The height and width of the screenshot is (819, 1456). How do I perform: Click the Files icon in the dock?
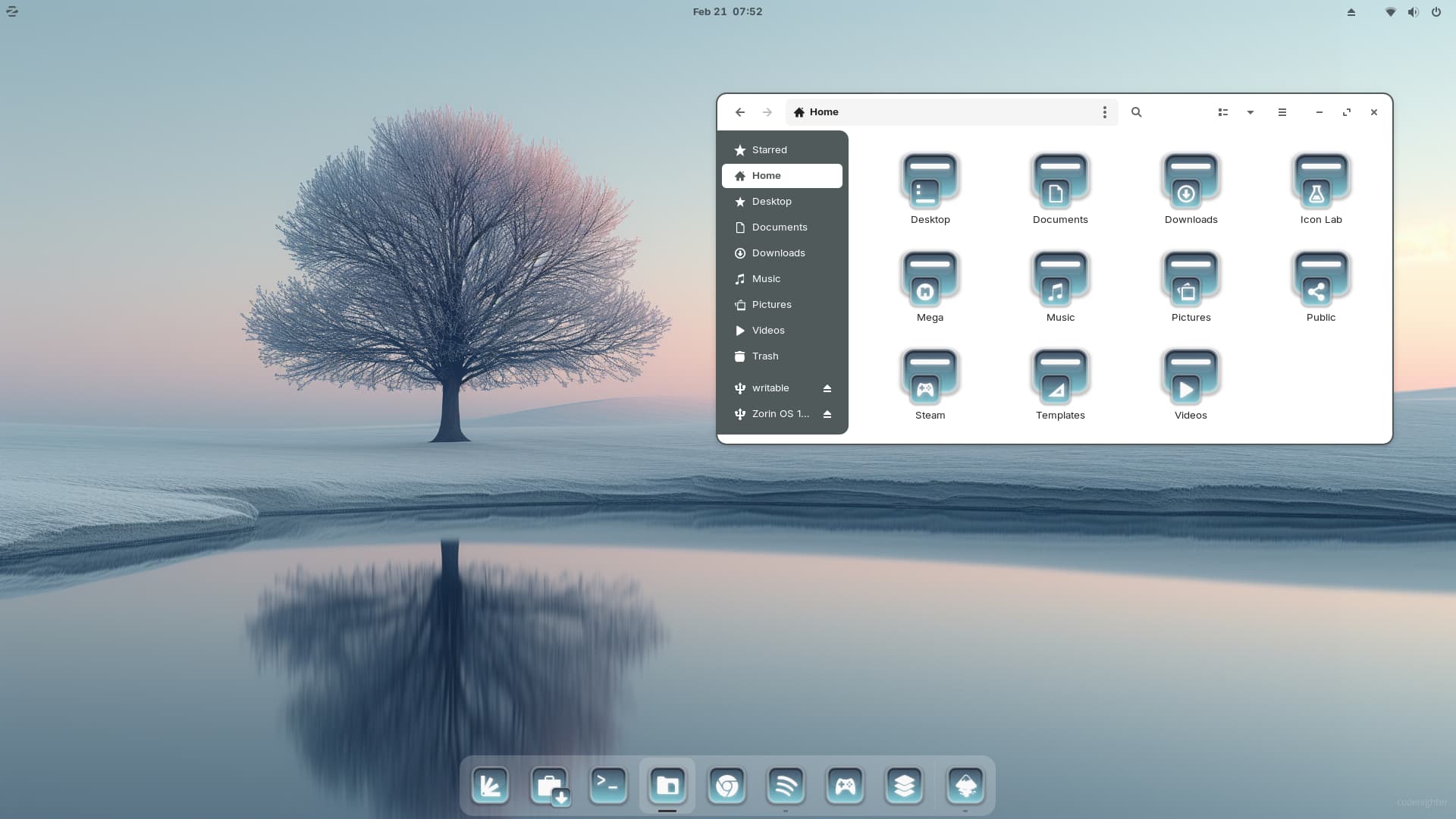pos(667,786)
